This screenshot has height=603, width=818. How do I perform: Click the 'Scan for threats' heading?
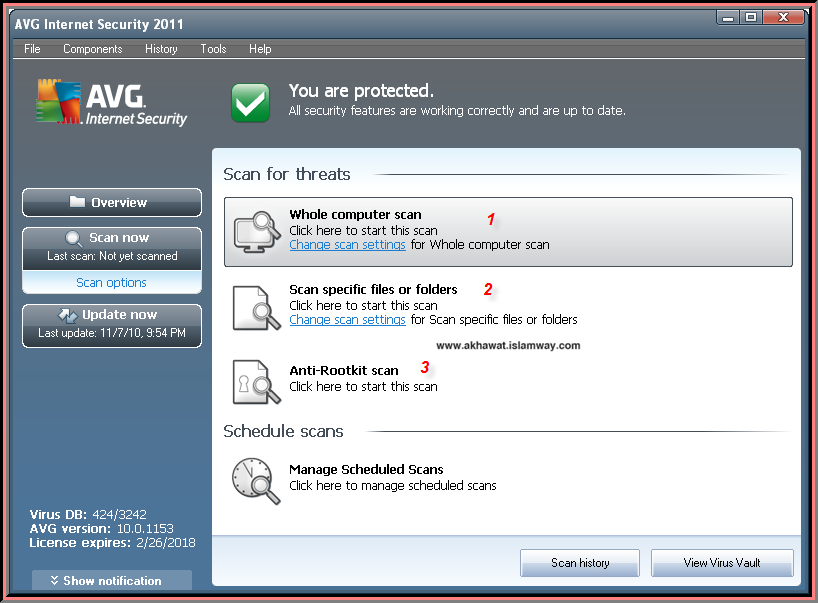coord(287,174)
